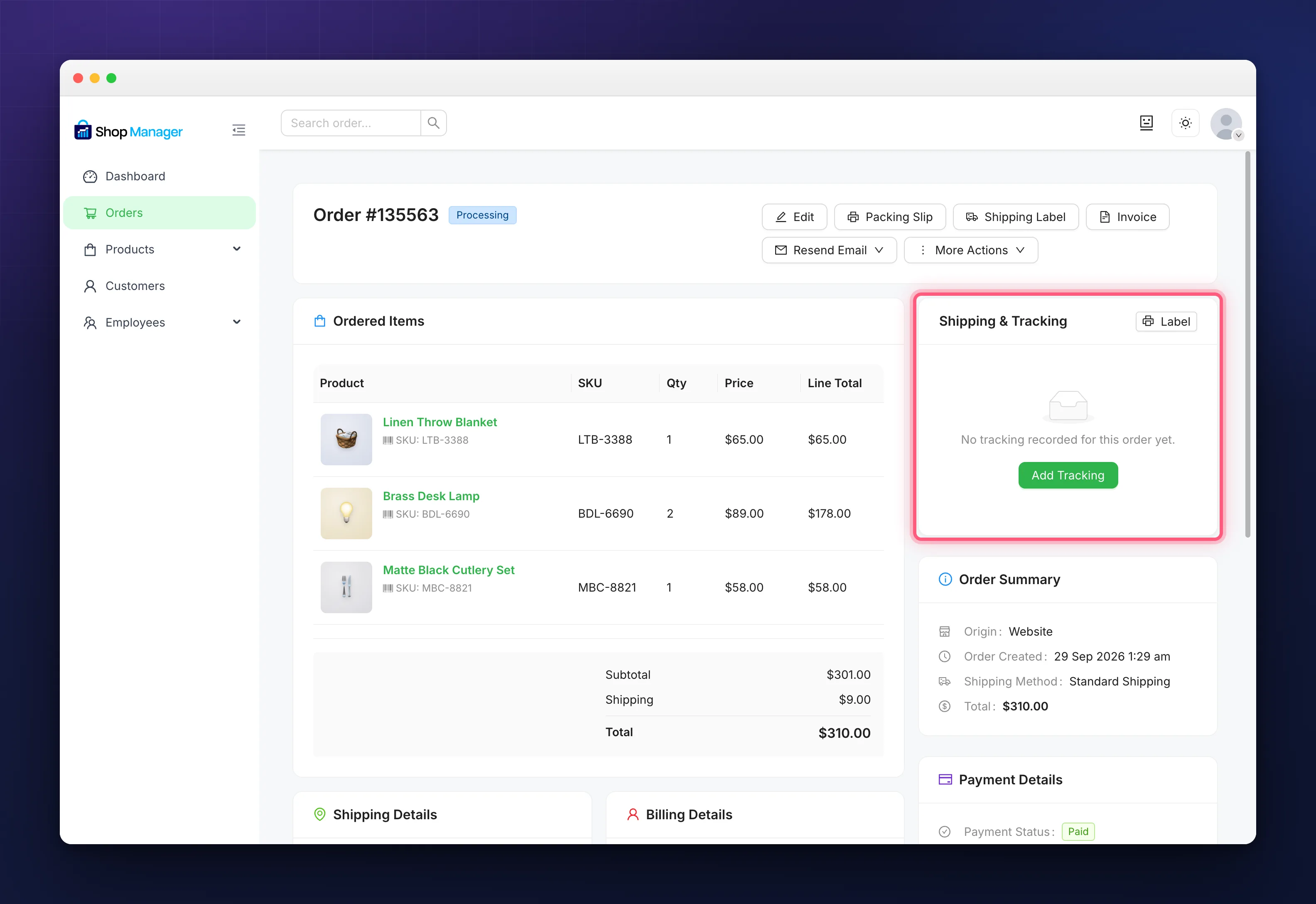Image resolution: width=1316 pixels, height=904 pixels.
Task: Open the Resend Email dropdown
Action: click(829, 251)
